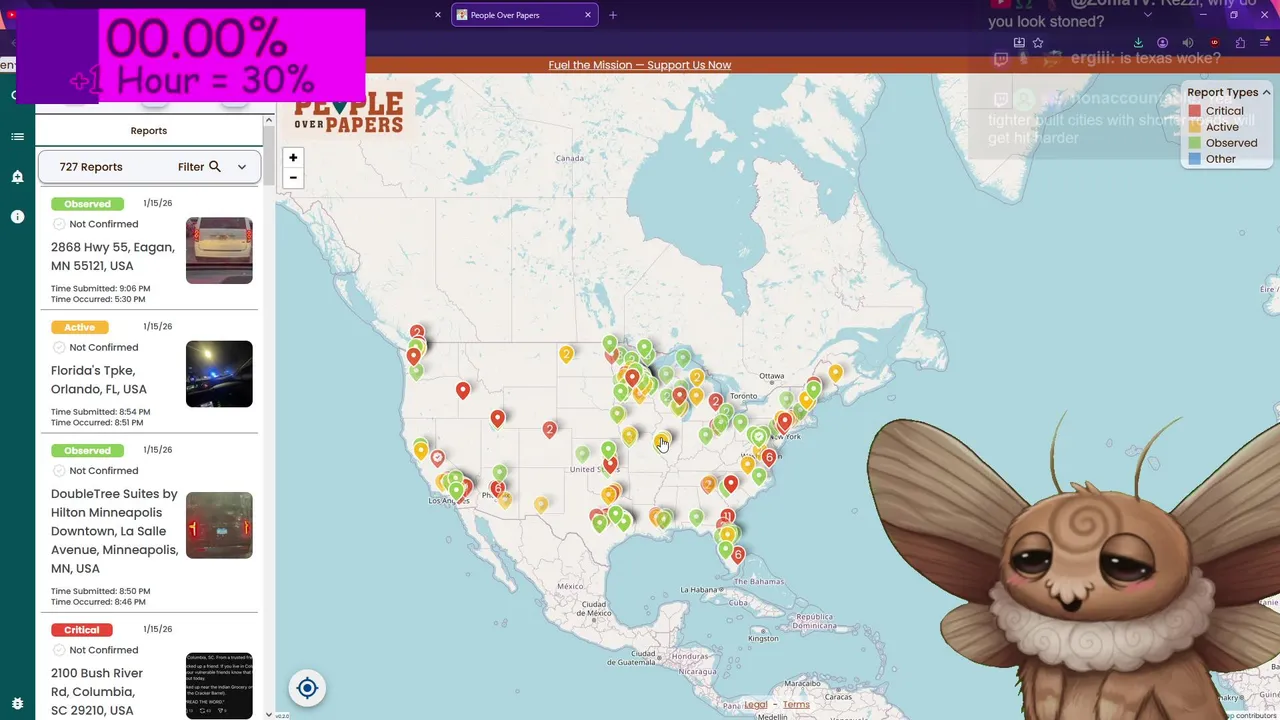Open the info icon in sidebar
1280x720 pixels.
[x=17, y=217]
